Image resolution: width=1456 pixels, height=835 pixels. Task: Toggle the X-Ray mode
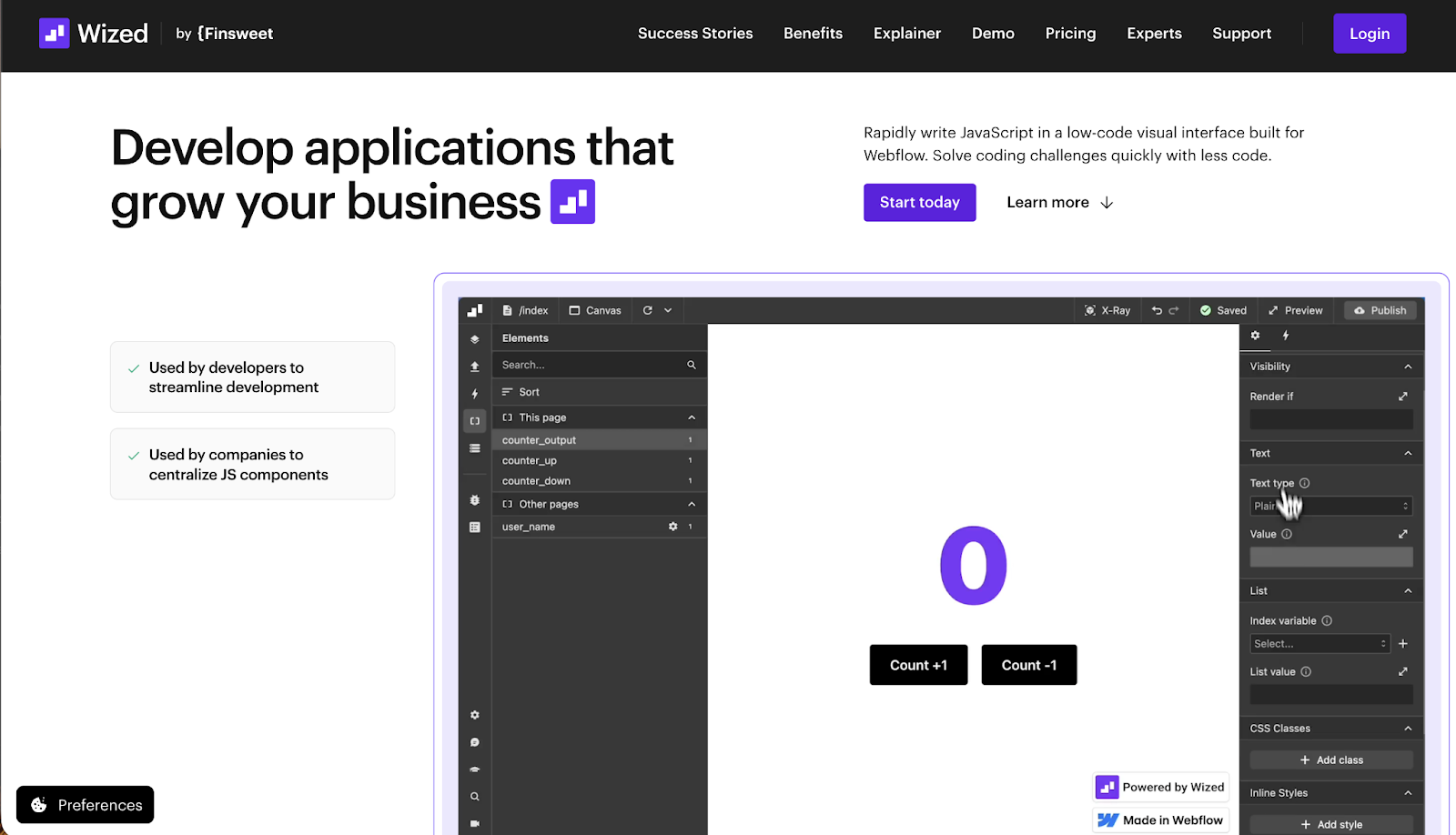tap(1107, 310)
